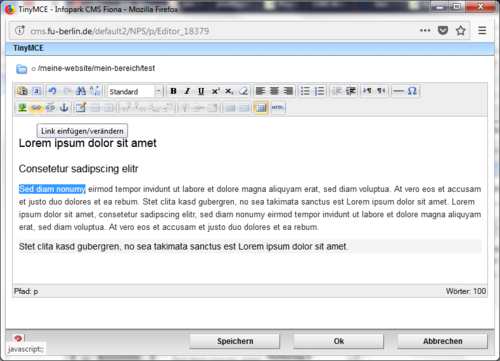Open the Firefox hamburger menu
The height and width of the screenshot is (361, 500).
tap(482, 31)
